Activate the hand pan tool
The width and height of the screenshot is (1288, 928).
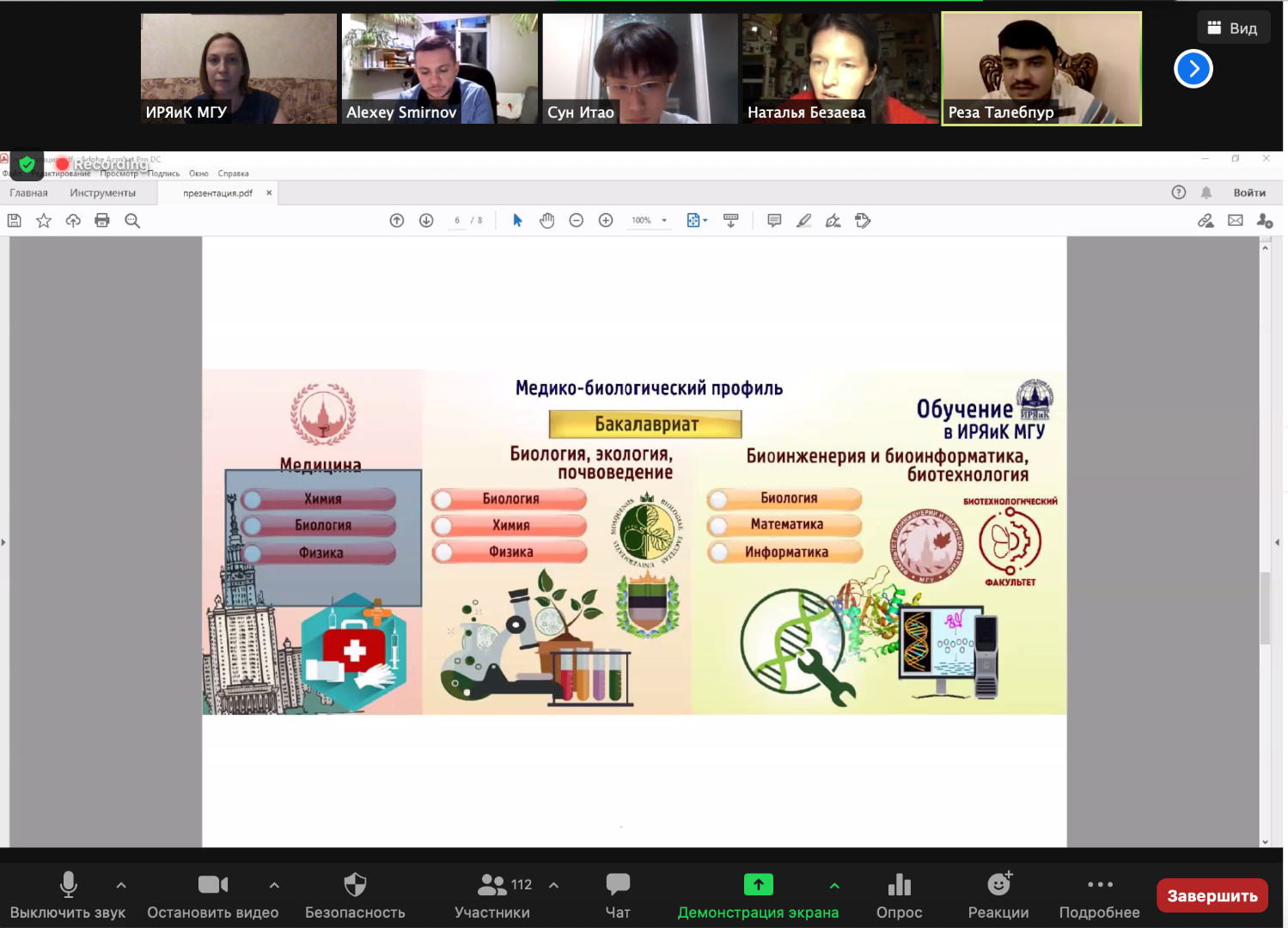(x=547, y=221)
